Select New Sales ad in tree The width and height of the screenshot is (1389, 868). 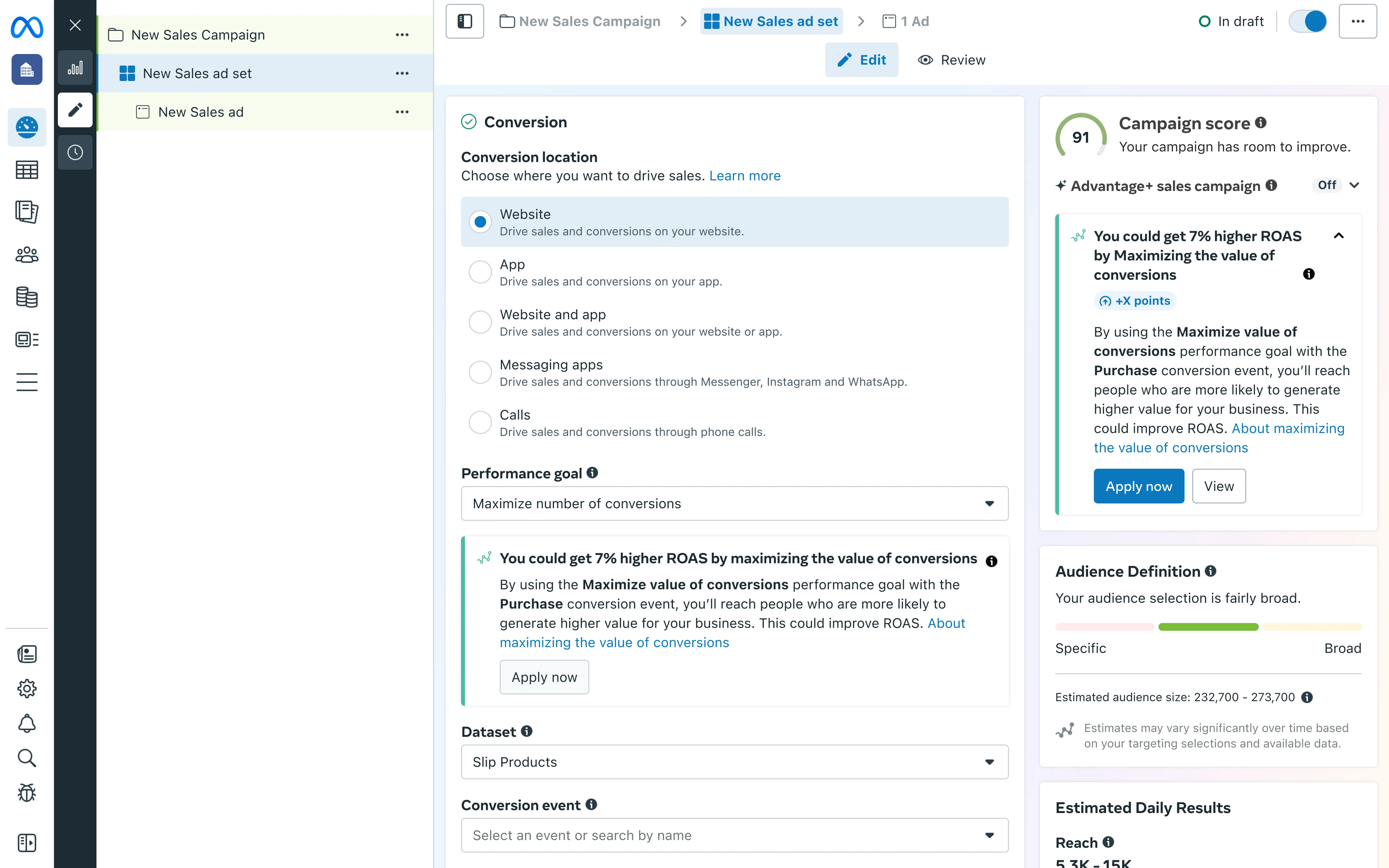[x=200, y=112]
